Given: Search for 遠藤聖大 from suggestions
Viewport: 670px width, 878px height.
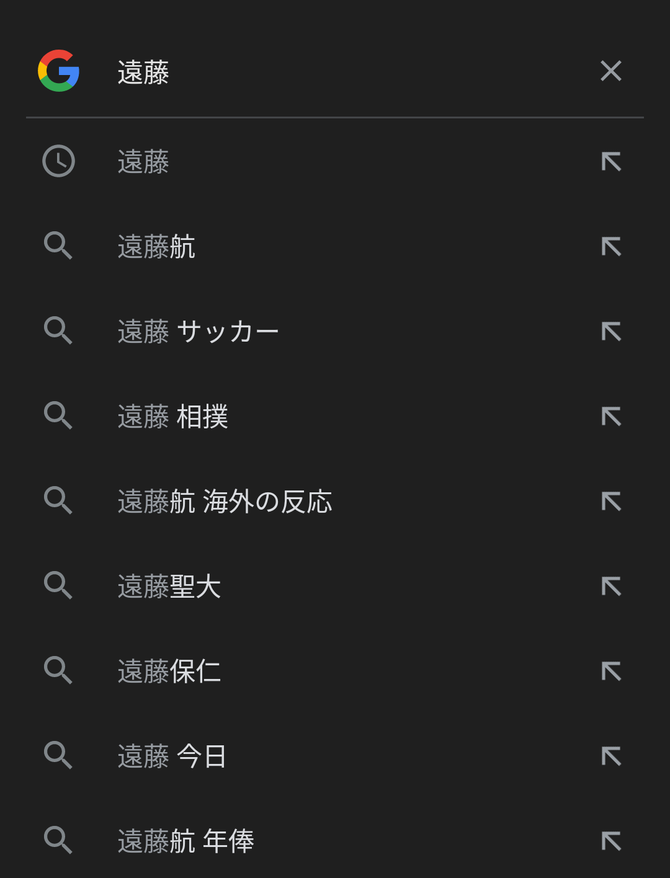Looking at the screenshot, I should [x=169, y=587].
